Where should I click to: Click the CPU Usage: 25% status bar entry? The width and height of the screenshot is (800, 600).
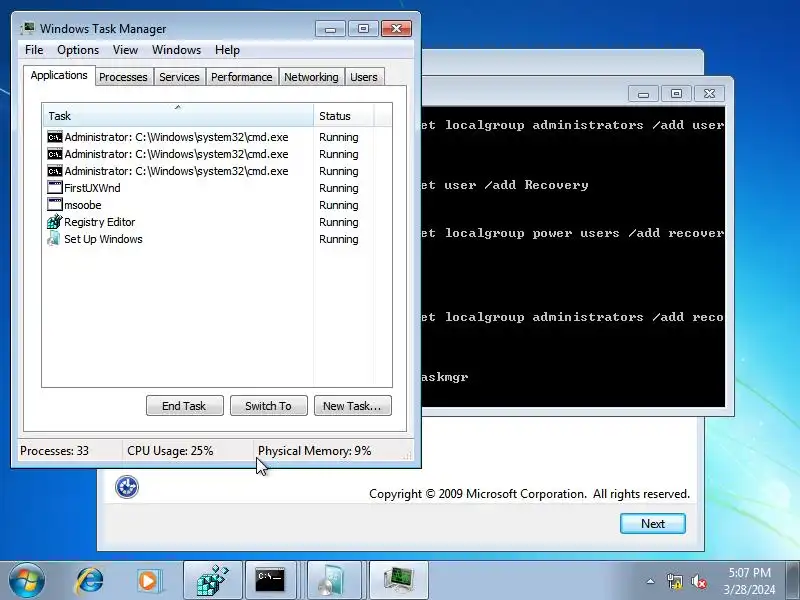pos(170,451)
